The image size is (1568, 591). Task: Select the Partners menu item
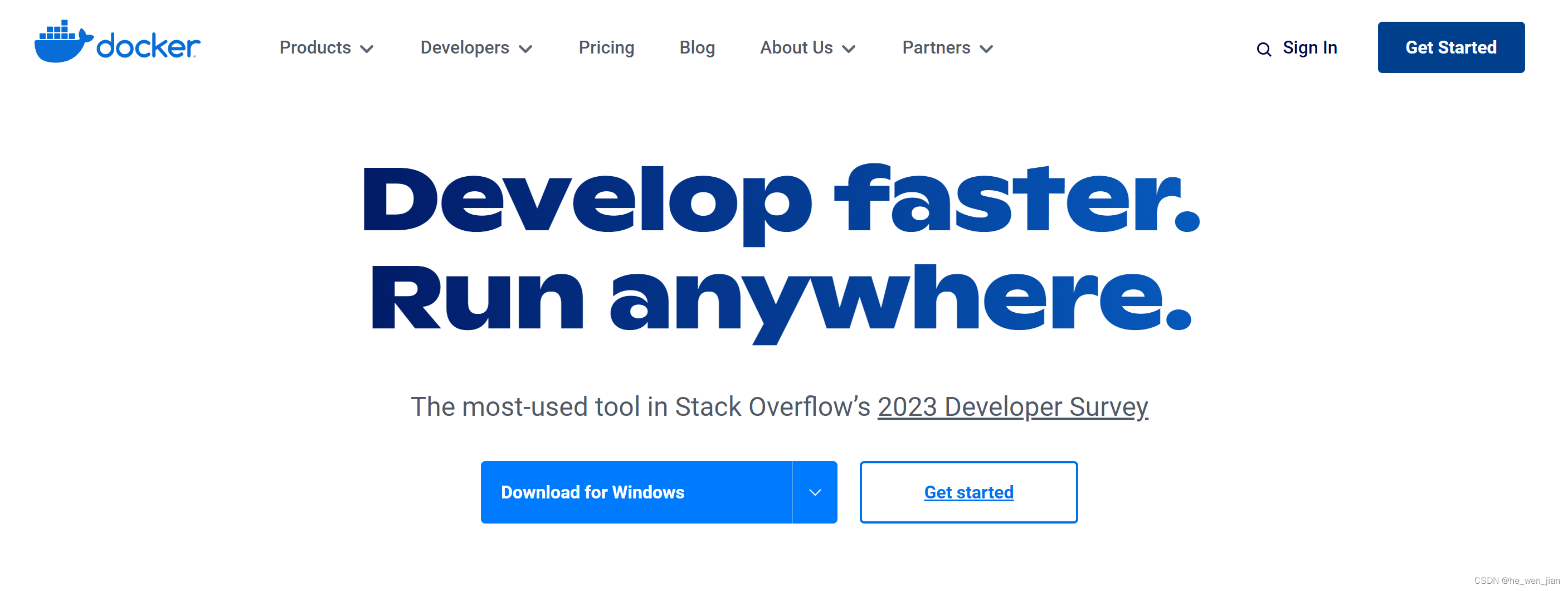pyautogui.click(x=936, y=47)
